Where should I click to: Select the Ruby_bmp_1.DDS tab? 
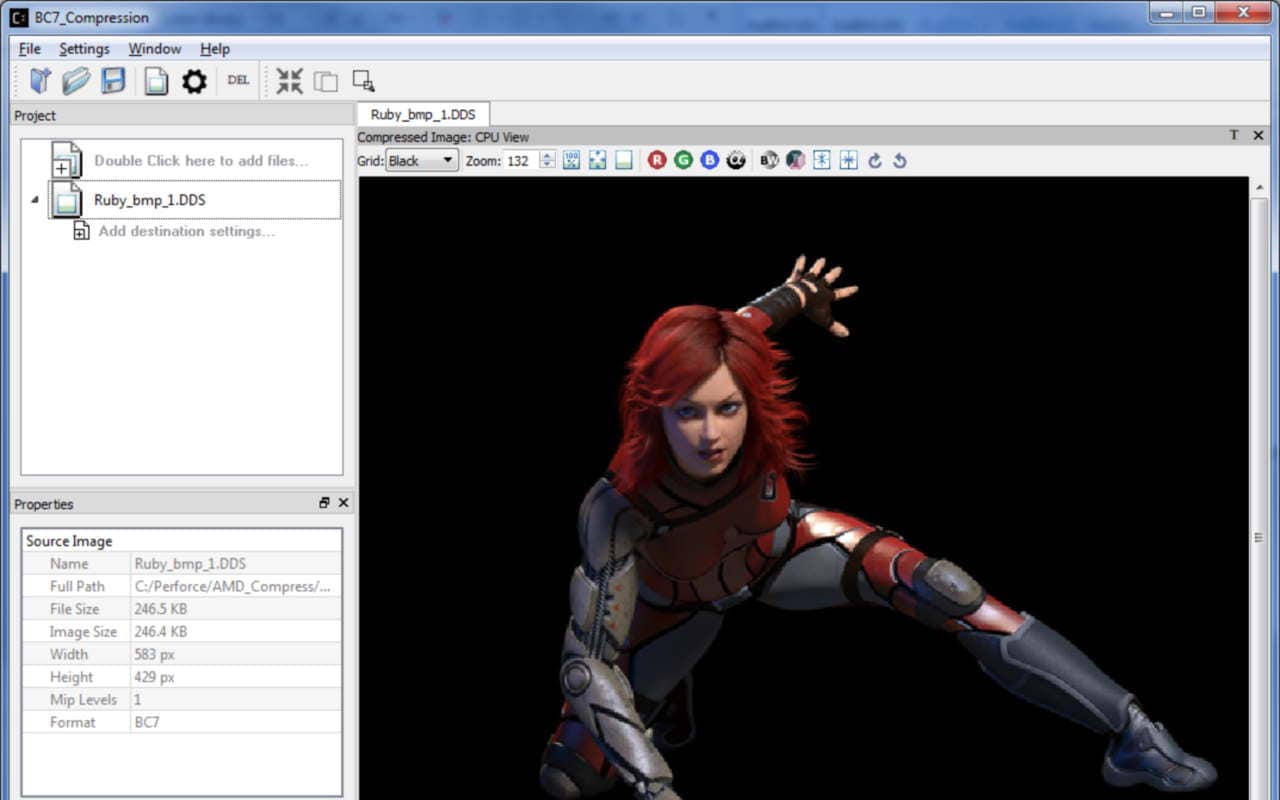tap(423, 115)
